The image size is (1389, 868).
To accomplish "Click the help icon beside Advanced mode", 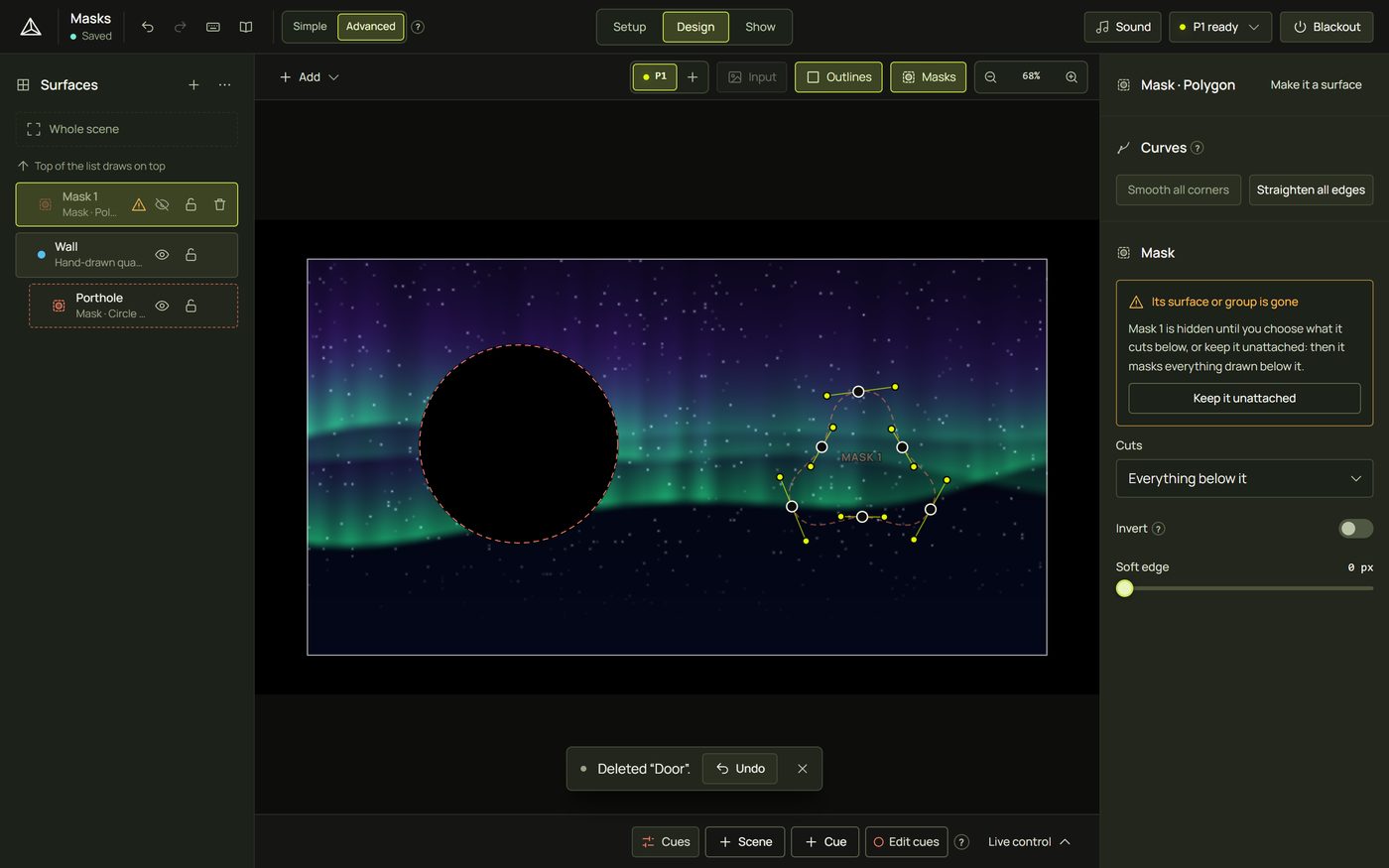I will (418, 27).
